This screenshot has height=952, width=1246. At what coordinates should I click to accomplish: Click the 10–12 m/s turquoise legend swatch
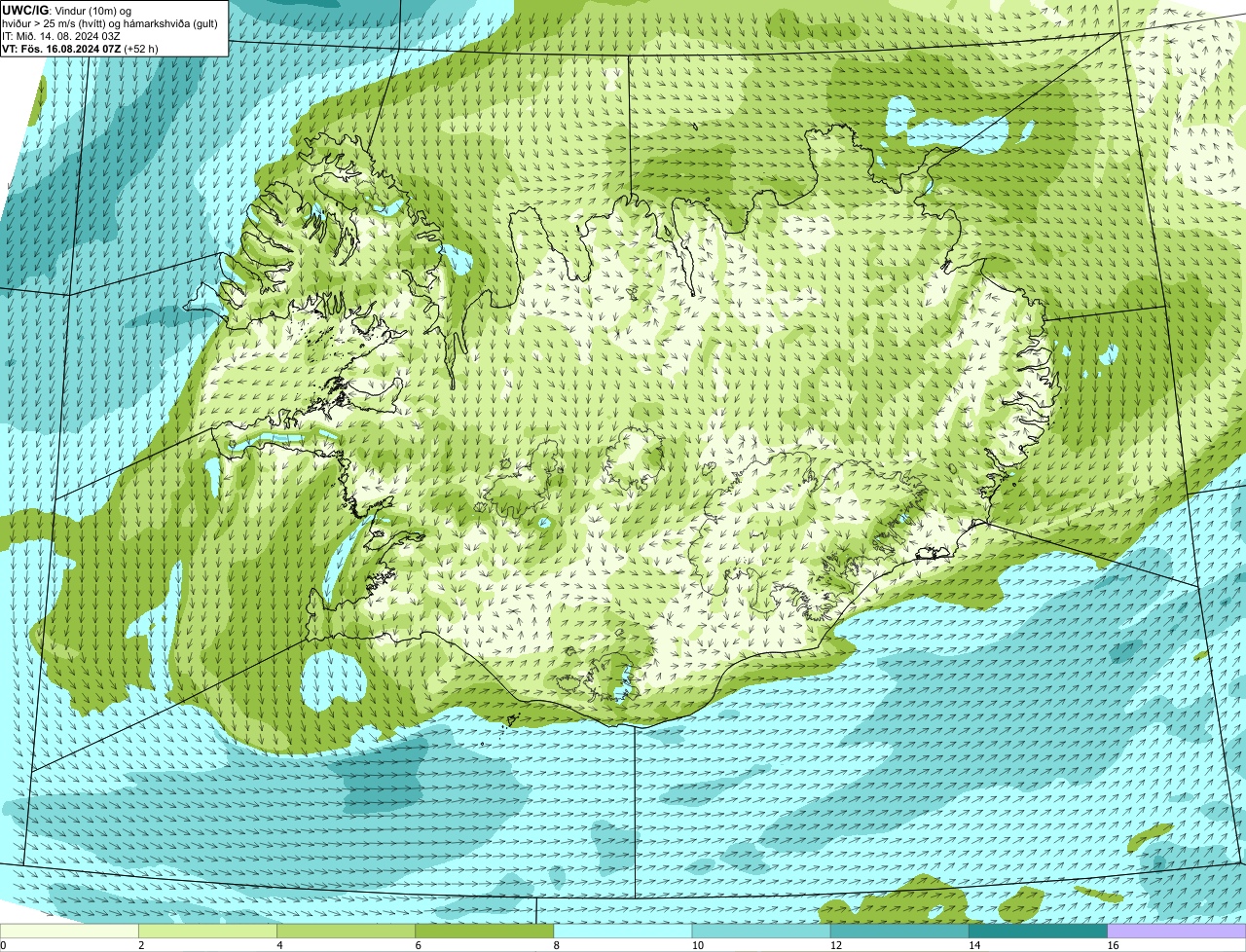(x=762, y=932)
